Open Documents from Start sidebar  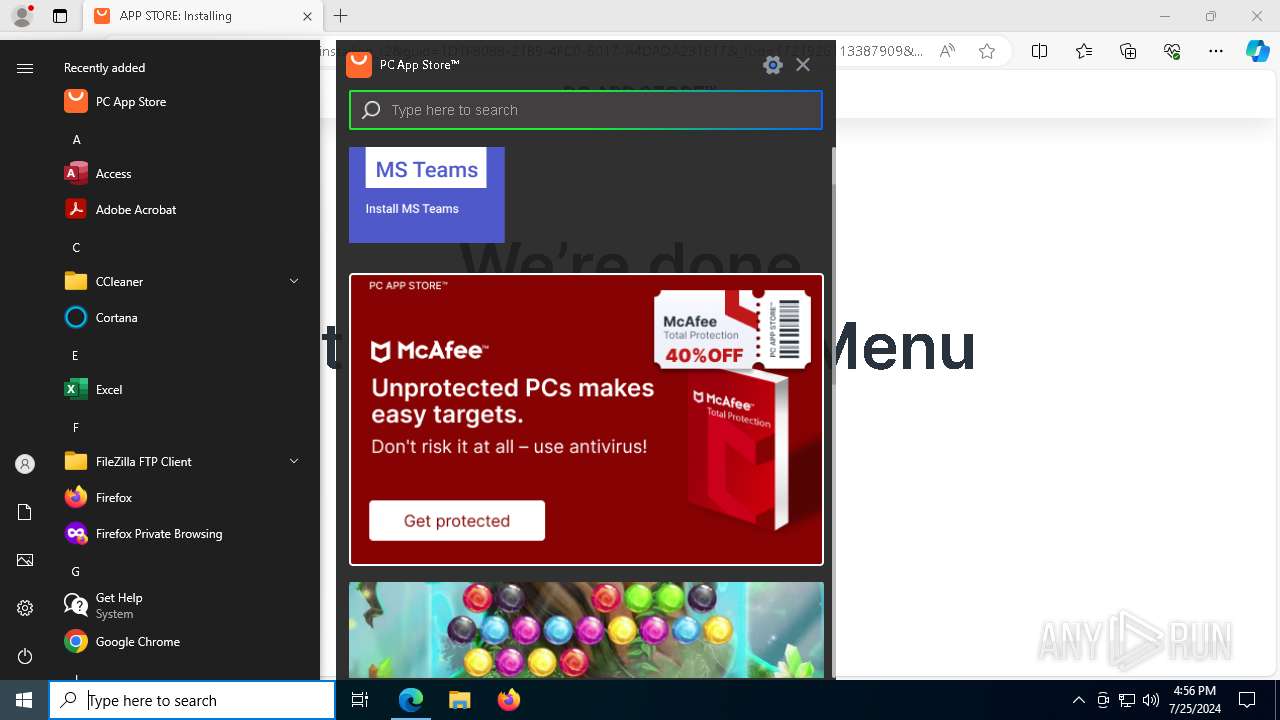click(x=25, y=512)
